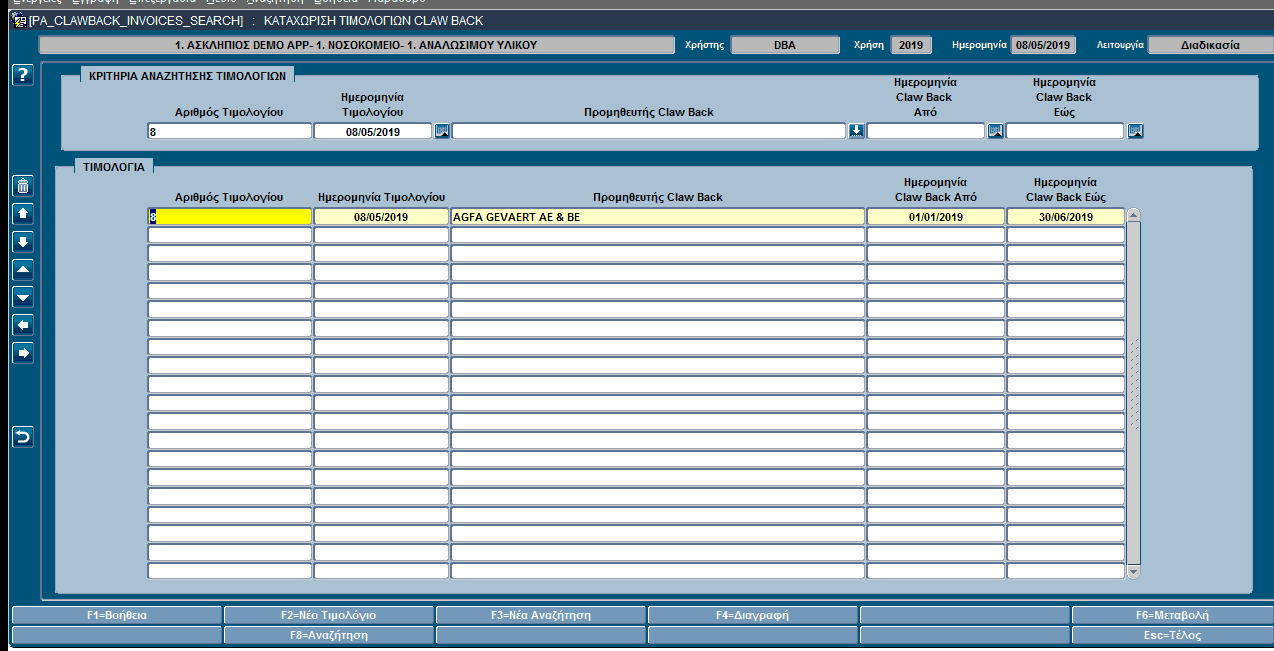Viewport: 1274px width, 651px height.
Task: Click the ΚΡΙΤΗΡΙΑ ΑΝΑΖΗΤΗΣΗΣ ΤΙΜΟΛΟΓΙΩΝ section label
Action: click(188, 75)
